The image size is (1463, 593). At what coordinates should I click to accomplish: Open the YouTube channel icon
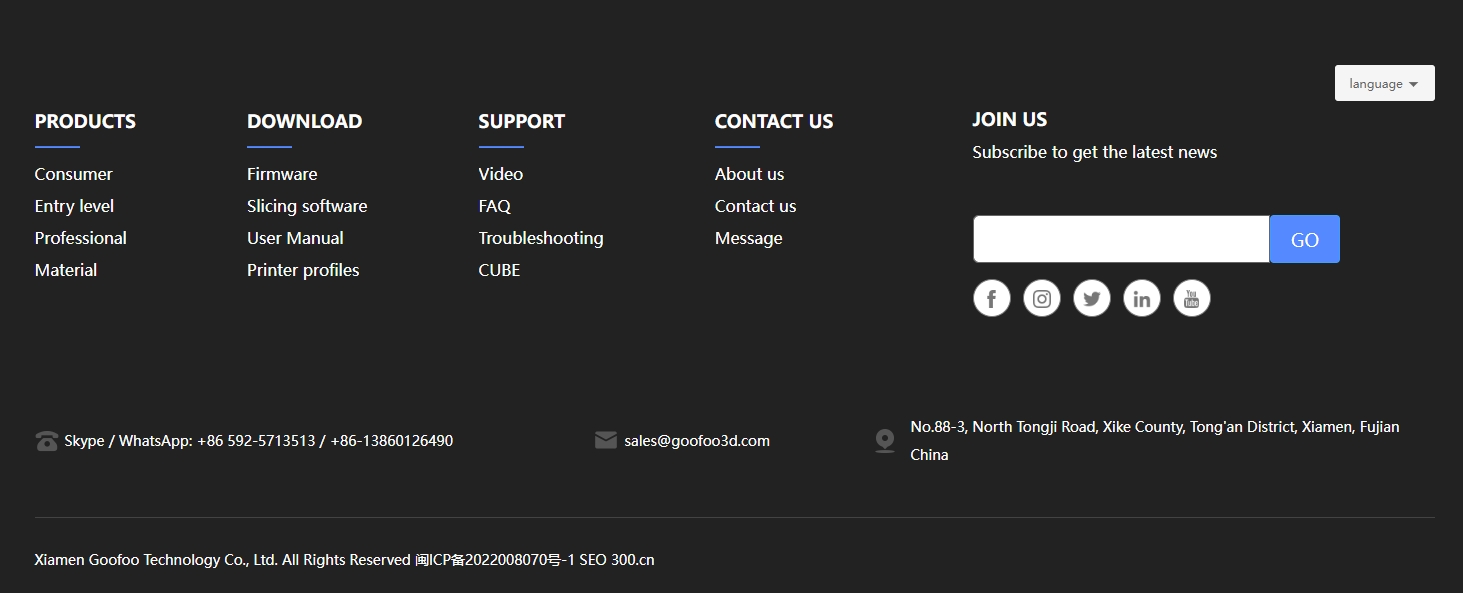pos(1191,298)
